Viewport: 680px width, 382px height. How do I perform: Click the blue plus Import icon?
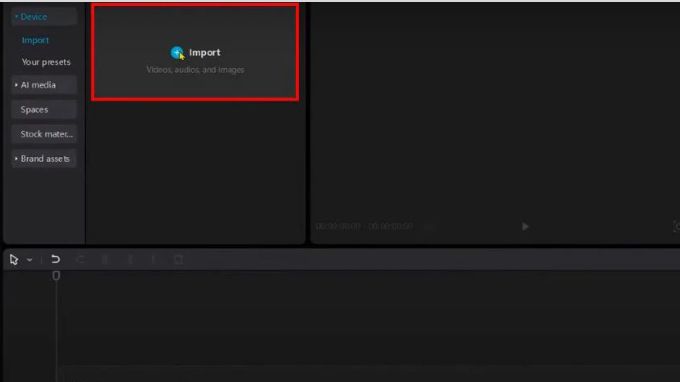coord(177,52)
